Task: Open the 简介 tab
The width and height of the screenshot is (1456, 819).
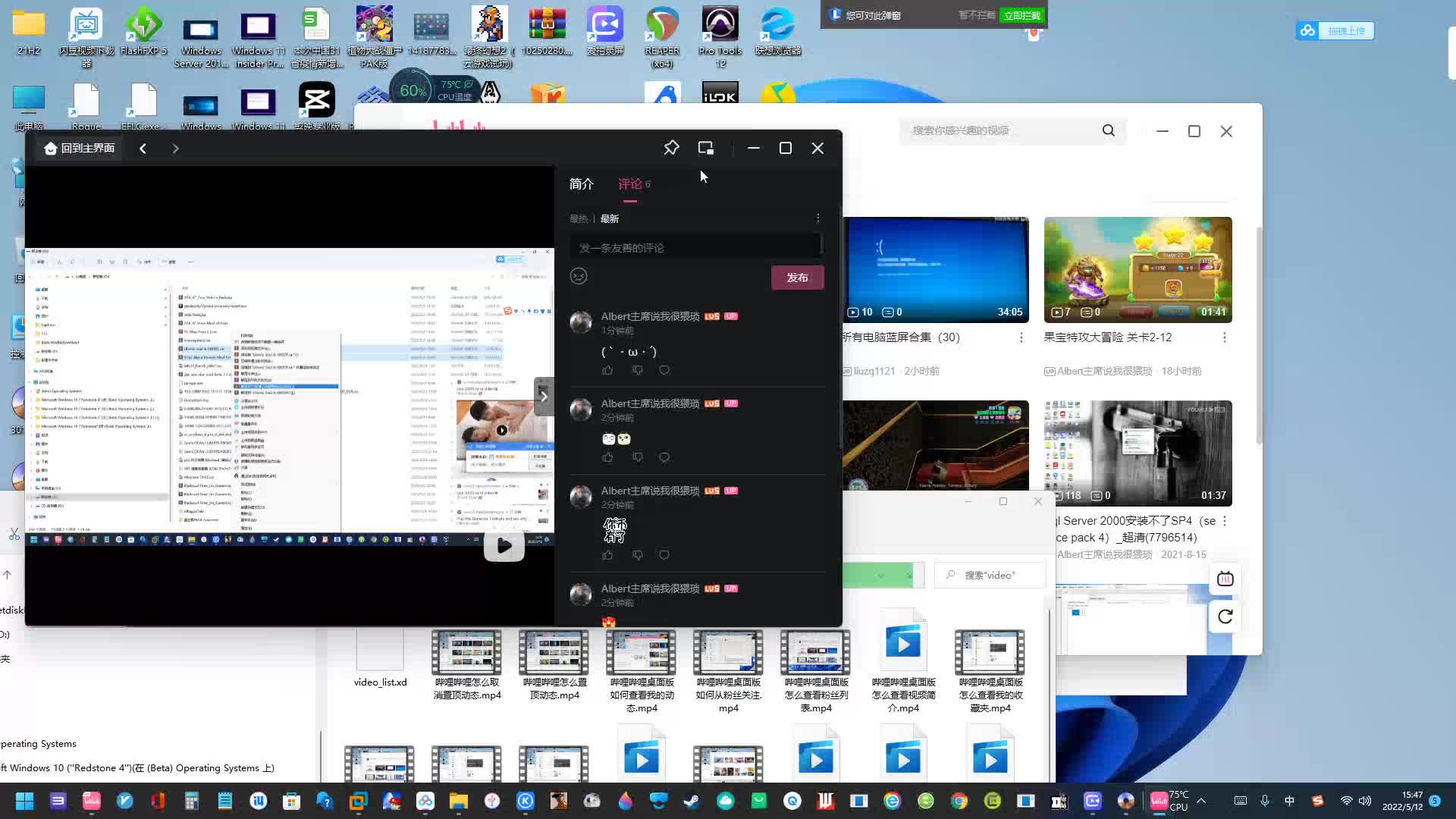Action: pos(582,184)
